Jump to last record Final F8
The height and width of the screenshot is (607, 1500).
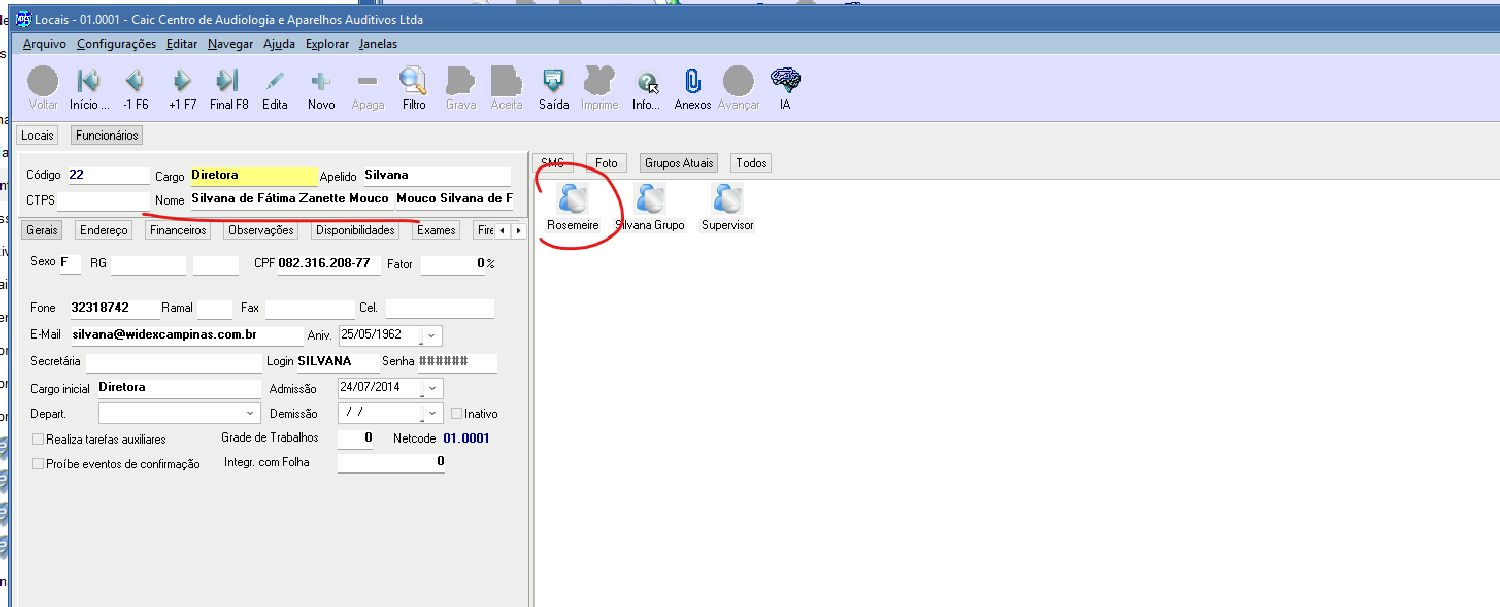click(x=228, y=81)
